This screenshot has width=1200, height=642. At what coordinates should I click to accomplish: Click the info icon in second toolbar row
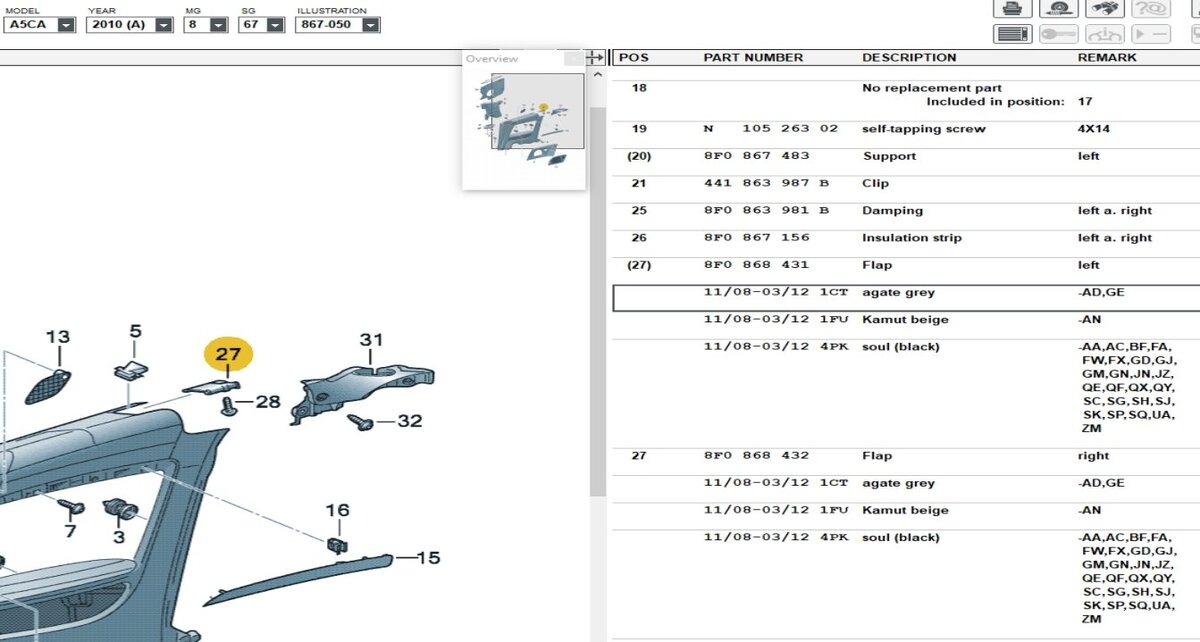[1104, 34]
